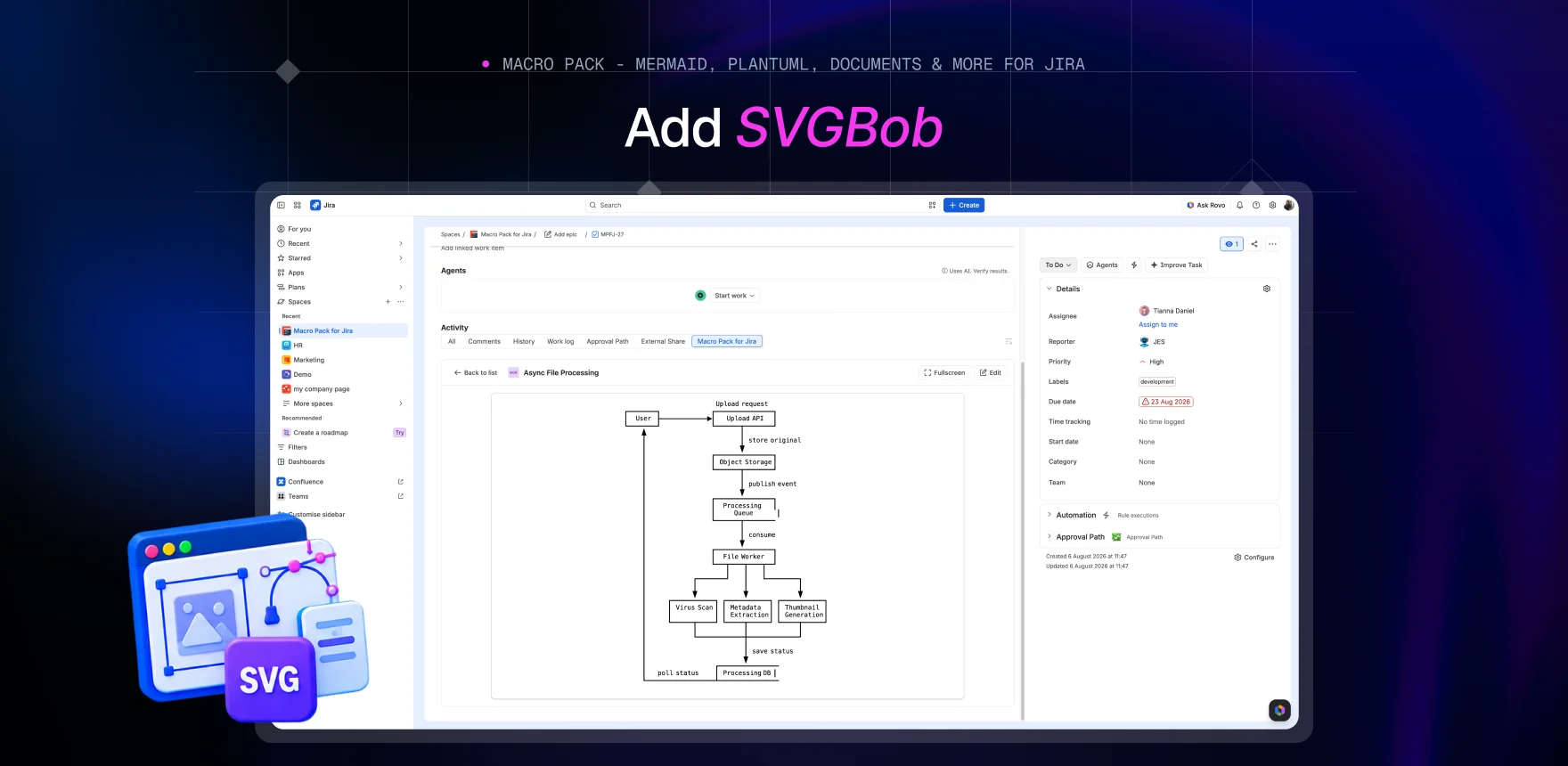Open the app switcher grid icon
The width and height of the screenshot is (1568, 766).
[x=298, y=205]
